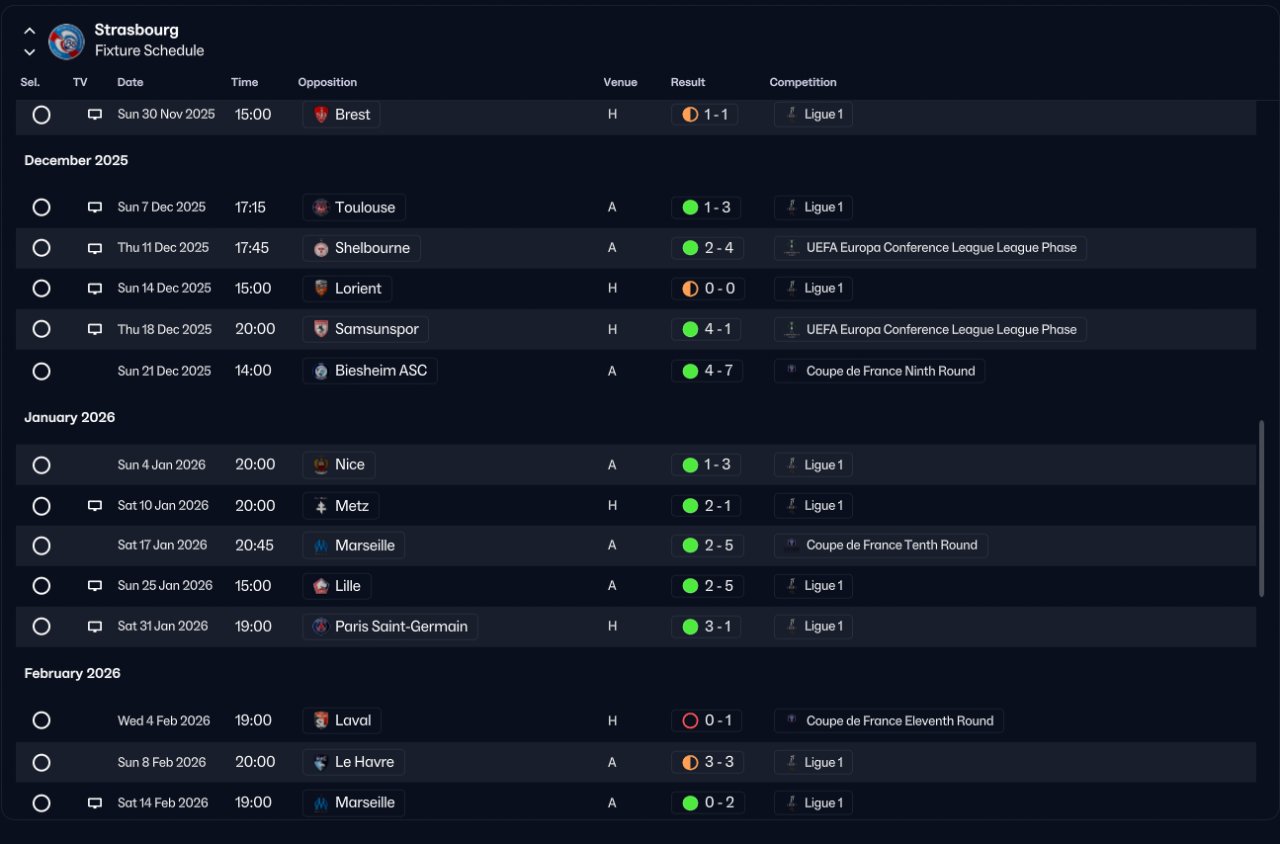Open the 3 - 1 result against Paris Saint-Germain
This screenshot has height=844, width=1280.
coord(706,627)
